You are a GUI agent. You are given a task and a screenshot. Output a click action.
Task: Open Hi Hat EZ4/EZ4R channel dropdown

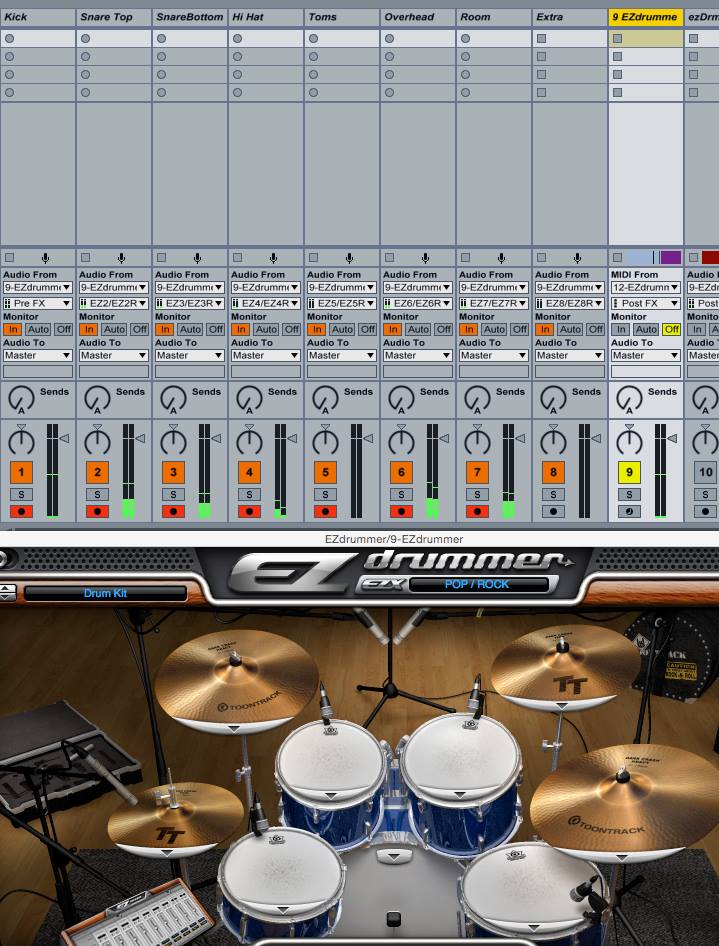coord(265,303)
